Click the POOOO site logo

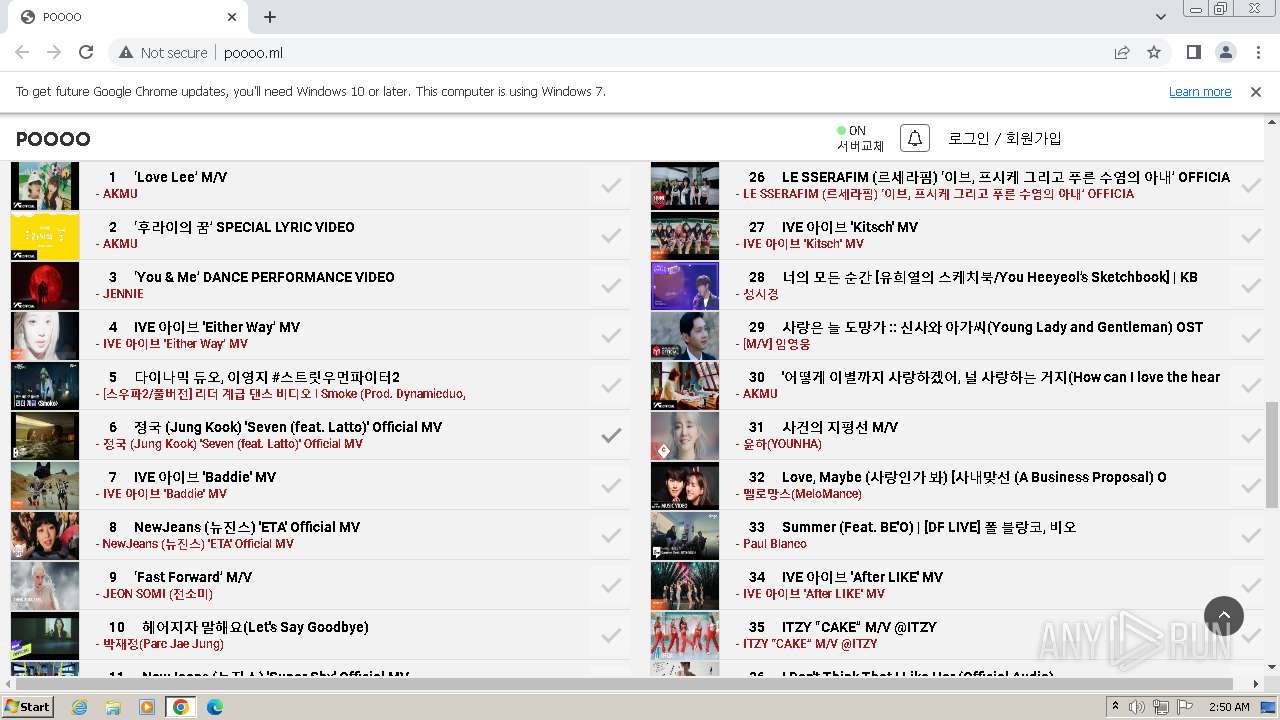pos(53,139)
